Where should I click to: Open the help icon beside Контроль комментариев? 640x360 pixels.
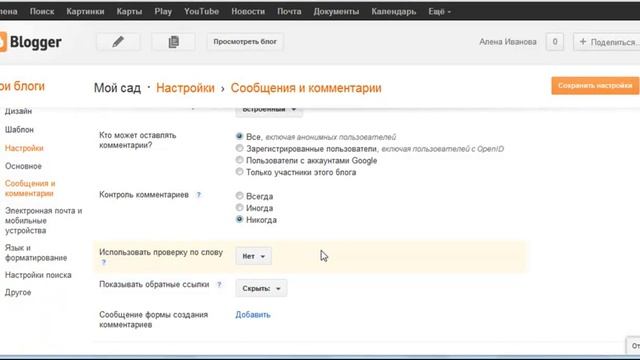pos(199,195)
